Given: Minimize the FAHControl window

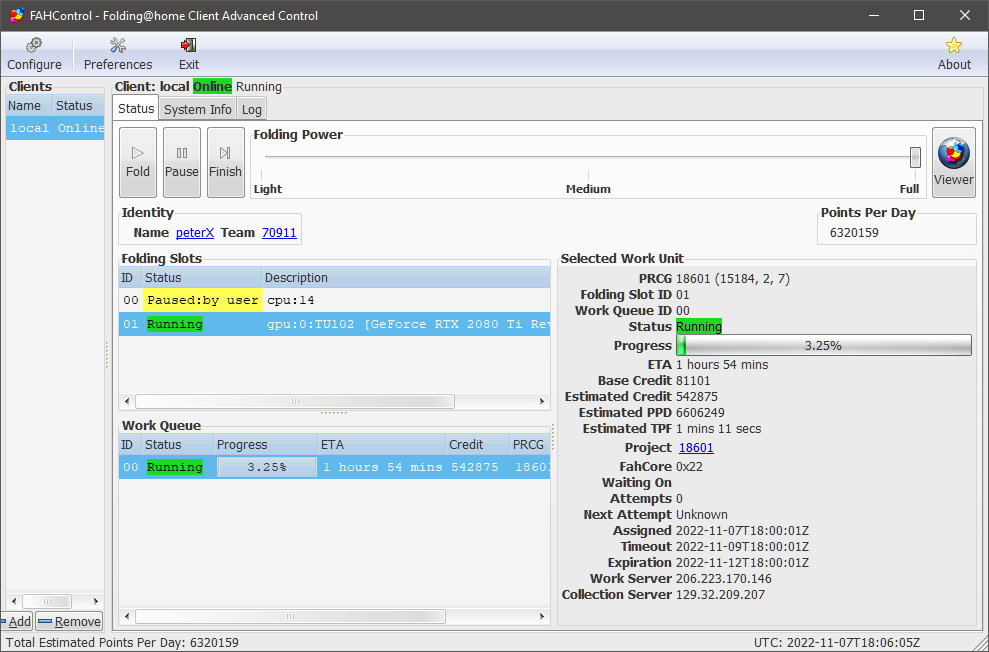Looking at the screenshot, I should (874, 15).
